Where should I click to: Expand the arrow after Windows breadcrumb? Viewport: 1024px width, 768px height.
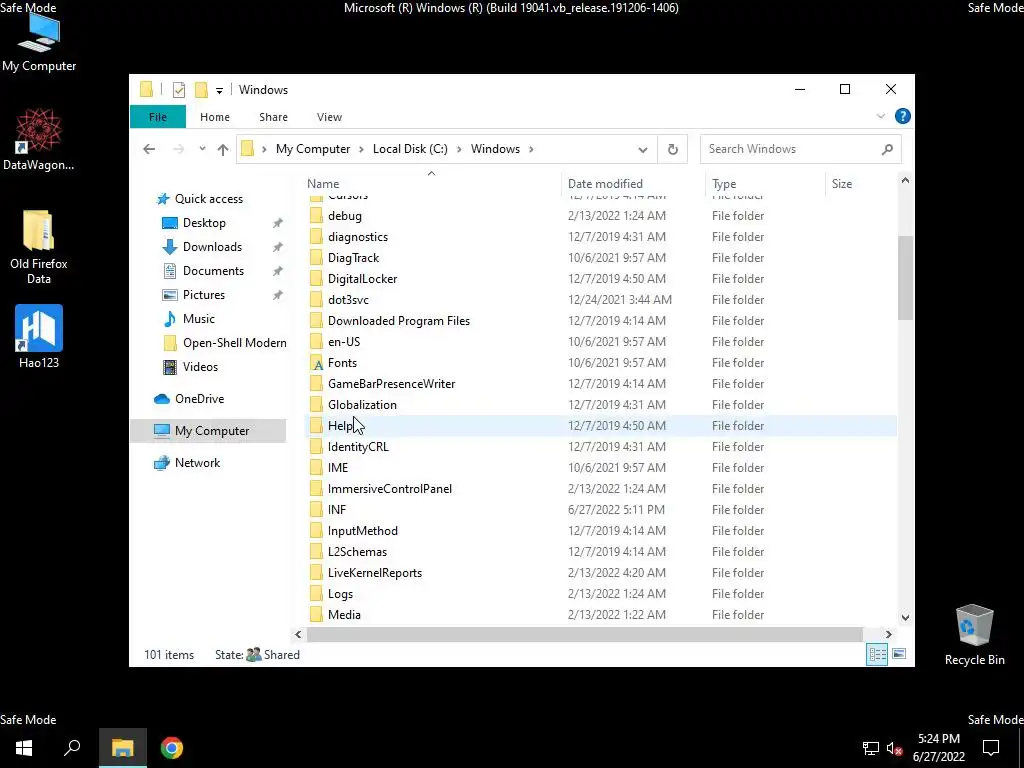[x=532, y=149]
